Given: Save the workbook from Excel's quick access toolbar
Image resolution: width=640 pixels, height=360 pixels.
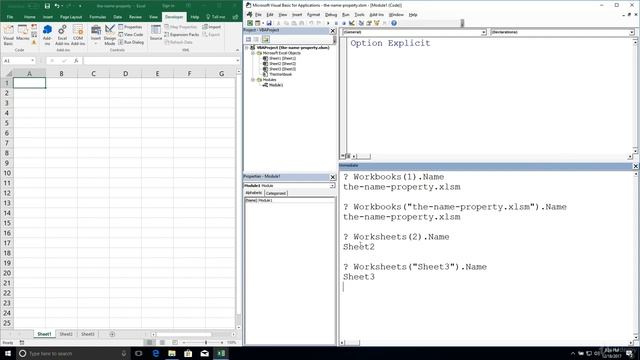Looking at the screenshot, I should coord(47,6).
